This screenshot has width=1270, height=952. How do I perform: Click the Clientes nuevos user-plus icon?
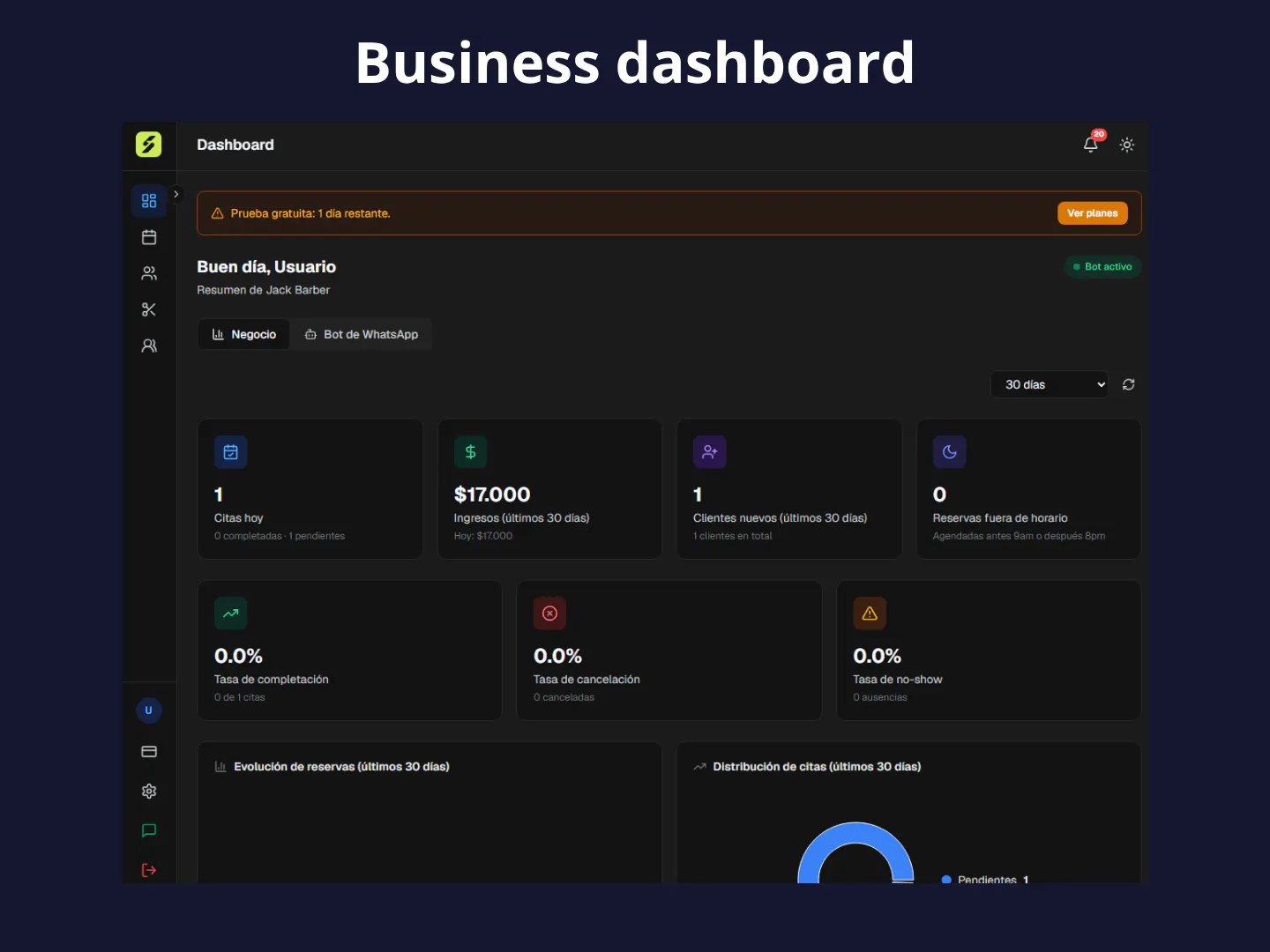click(x=710, y=452)
